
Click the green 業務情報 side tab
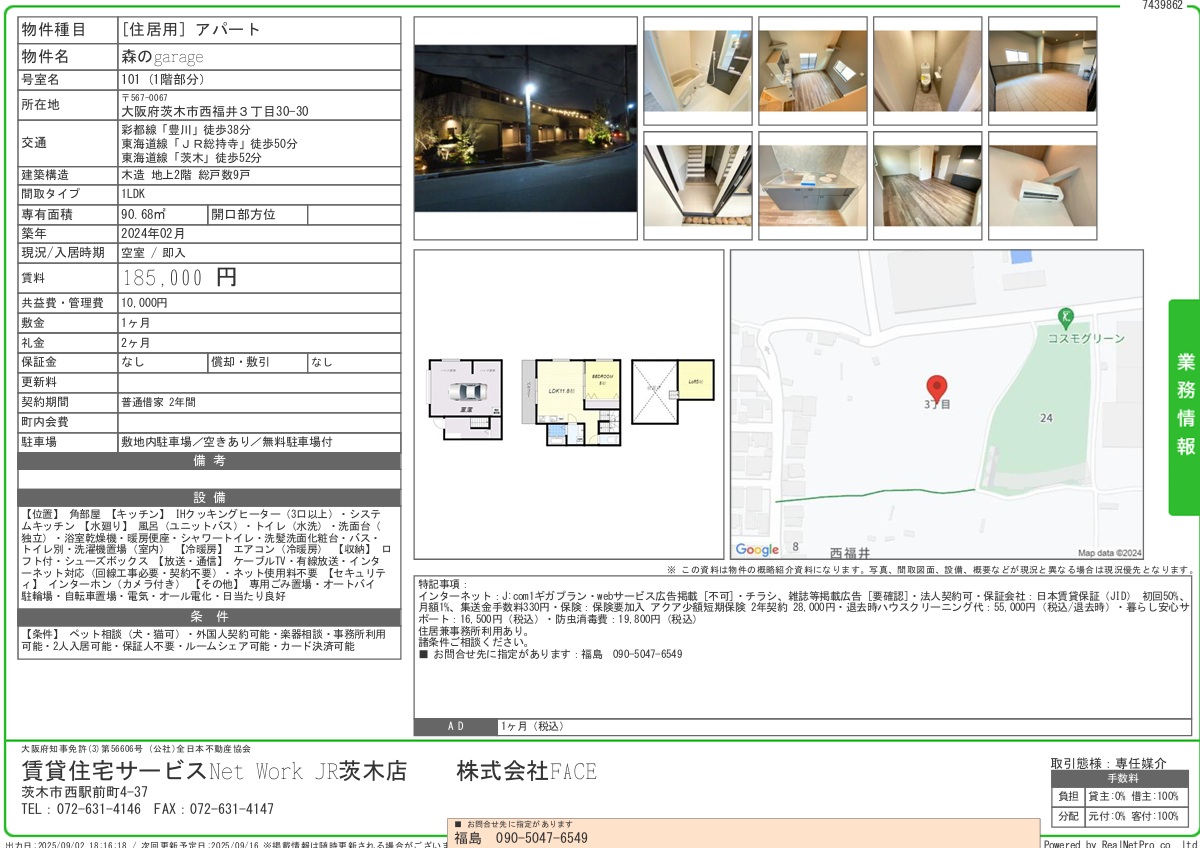click(1185, 404)
